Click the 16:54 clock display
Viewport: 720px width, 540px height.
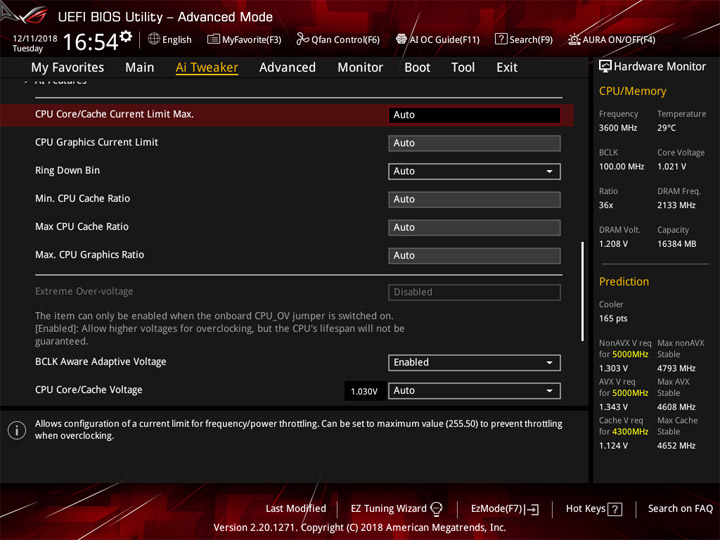[90, 42]
